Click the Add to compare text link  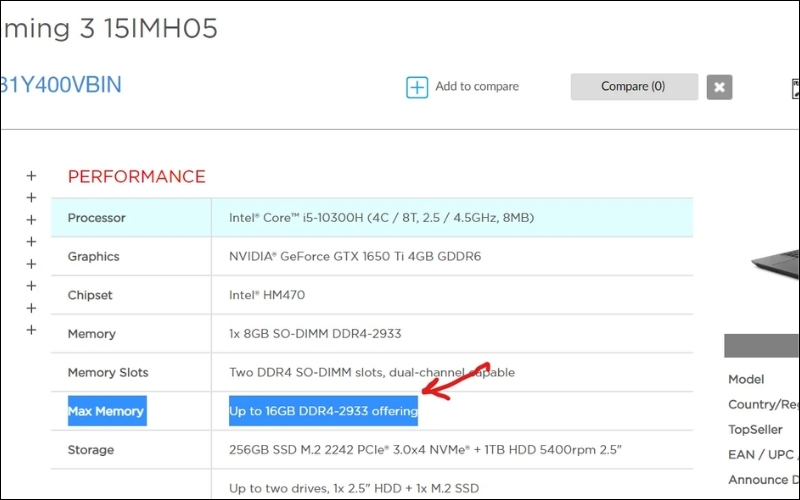coord(477,87)
